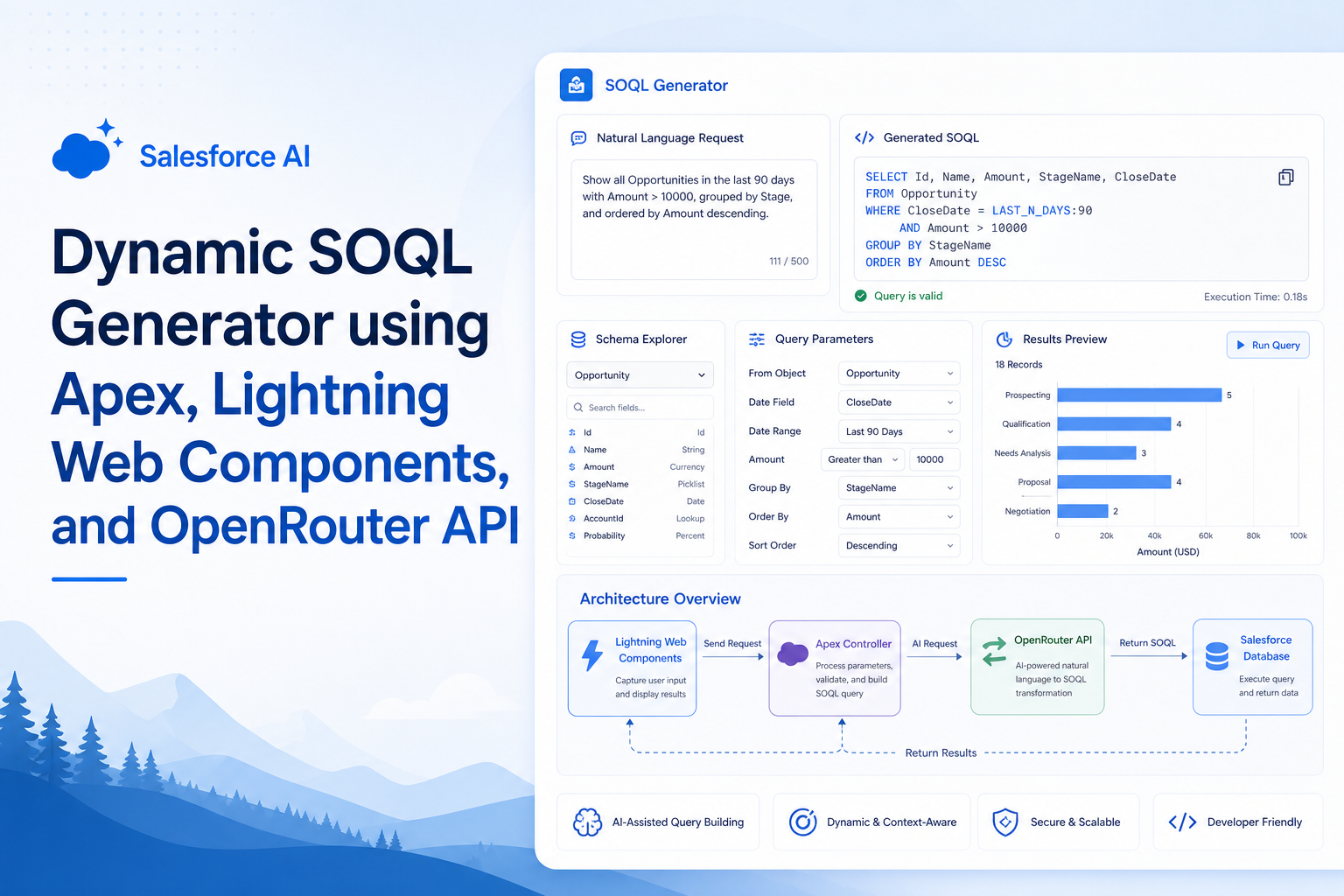Click the Proposal bar in the chart

tap(1114, 482)
